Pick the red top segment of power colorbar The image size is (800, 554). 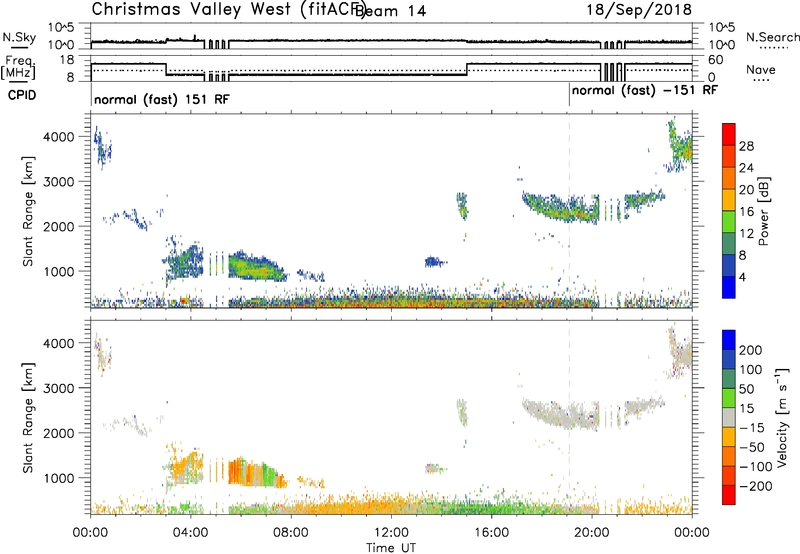tap(729, 135)
